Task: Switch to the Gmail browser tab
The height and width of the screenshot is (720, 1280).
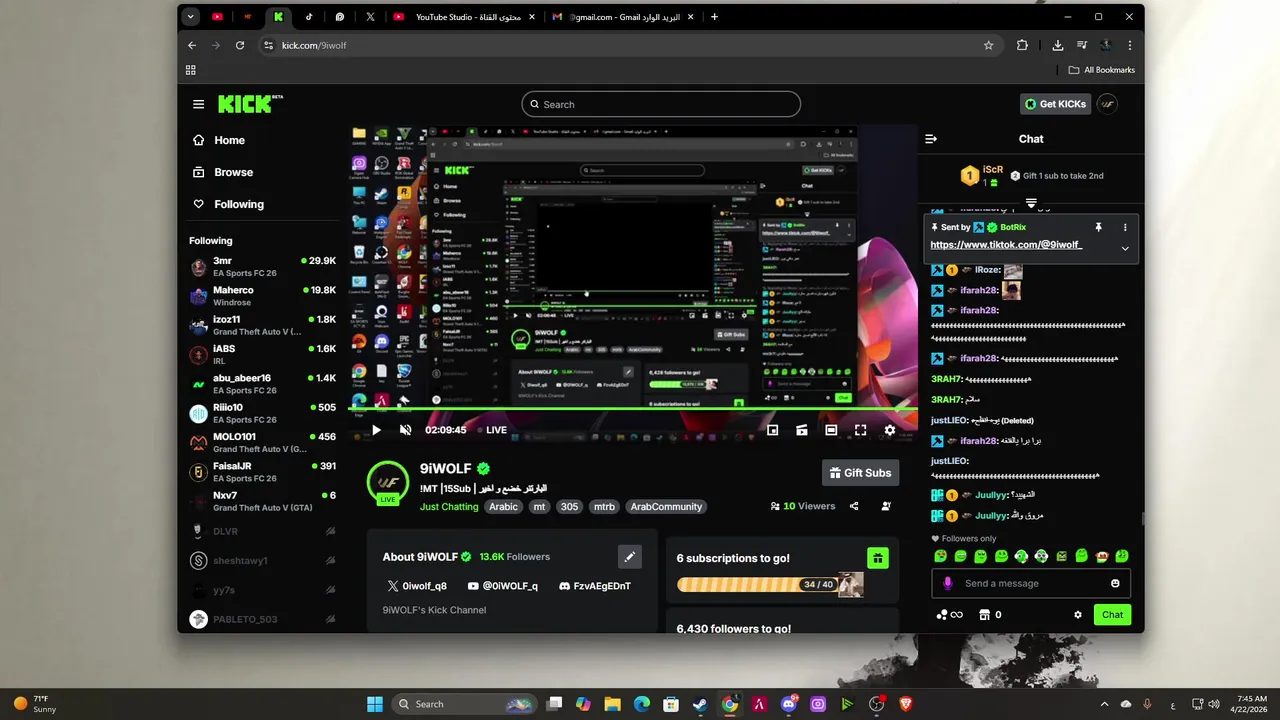Action: pos(624,17)
